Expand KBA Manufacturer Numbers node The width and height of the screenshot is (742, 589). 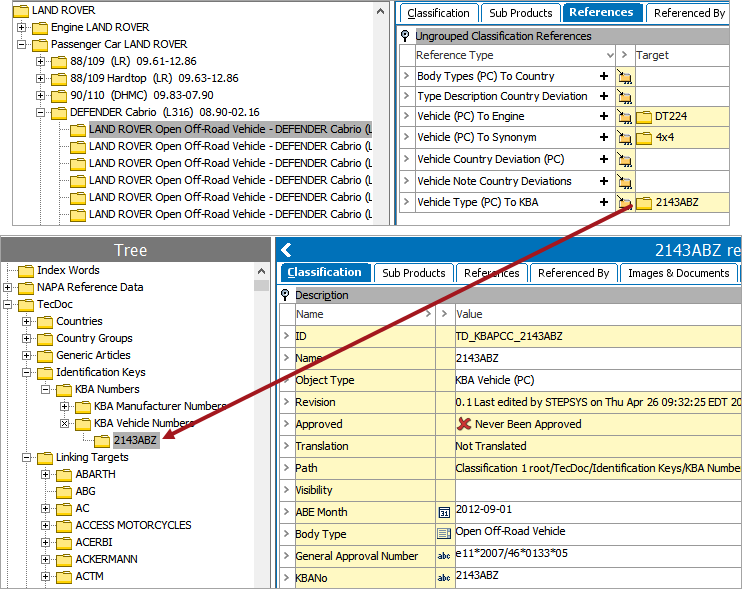coord(64,406)
